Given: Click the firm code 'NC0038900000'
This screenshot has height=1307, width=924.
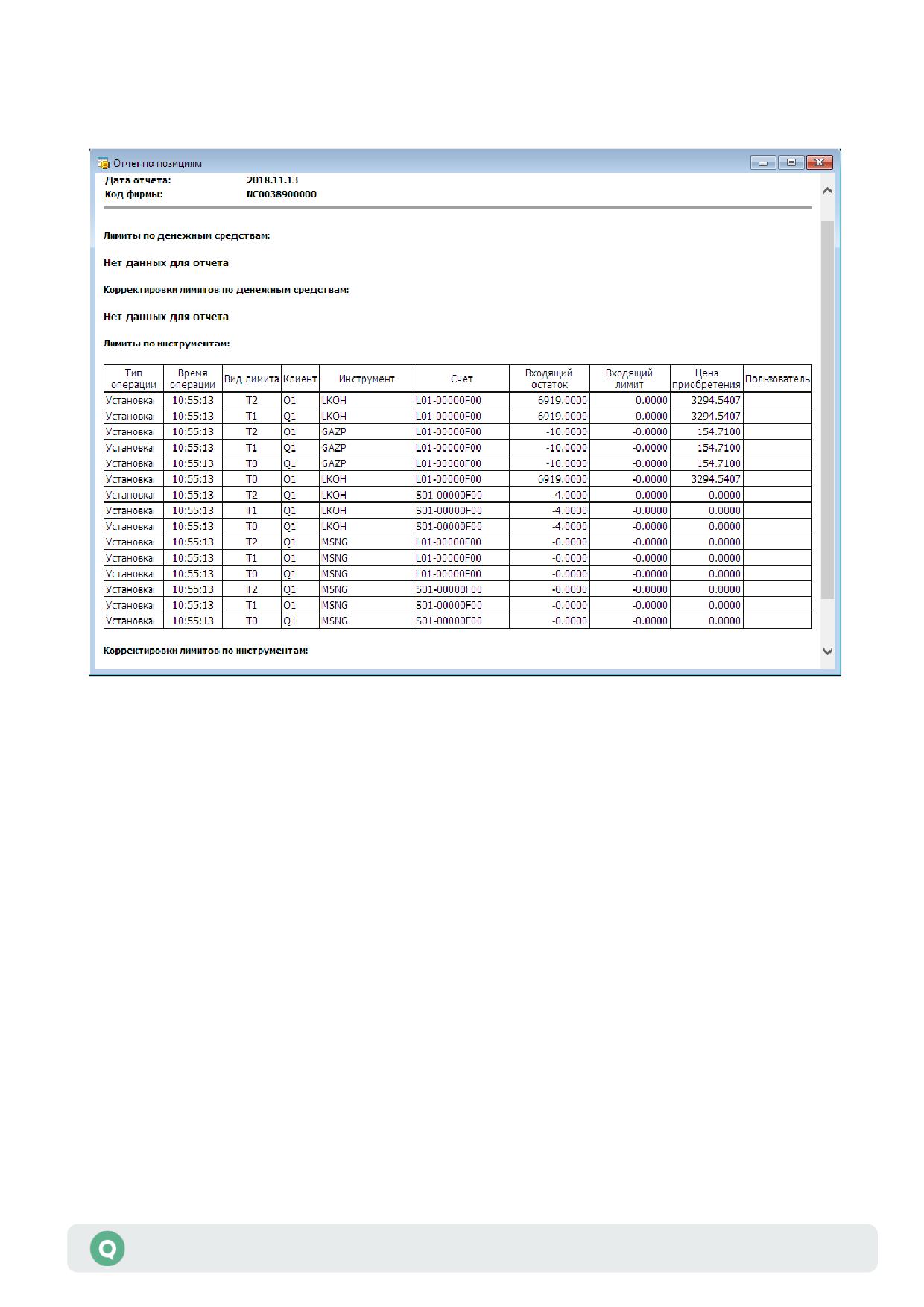Looking at the screenshot, I should click(x=281, y=194).
